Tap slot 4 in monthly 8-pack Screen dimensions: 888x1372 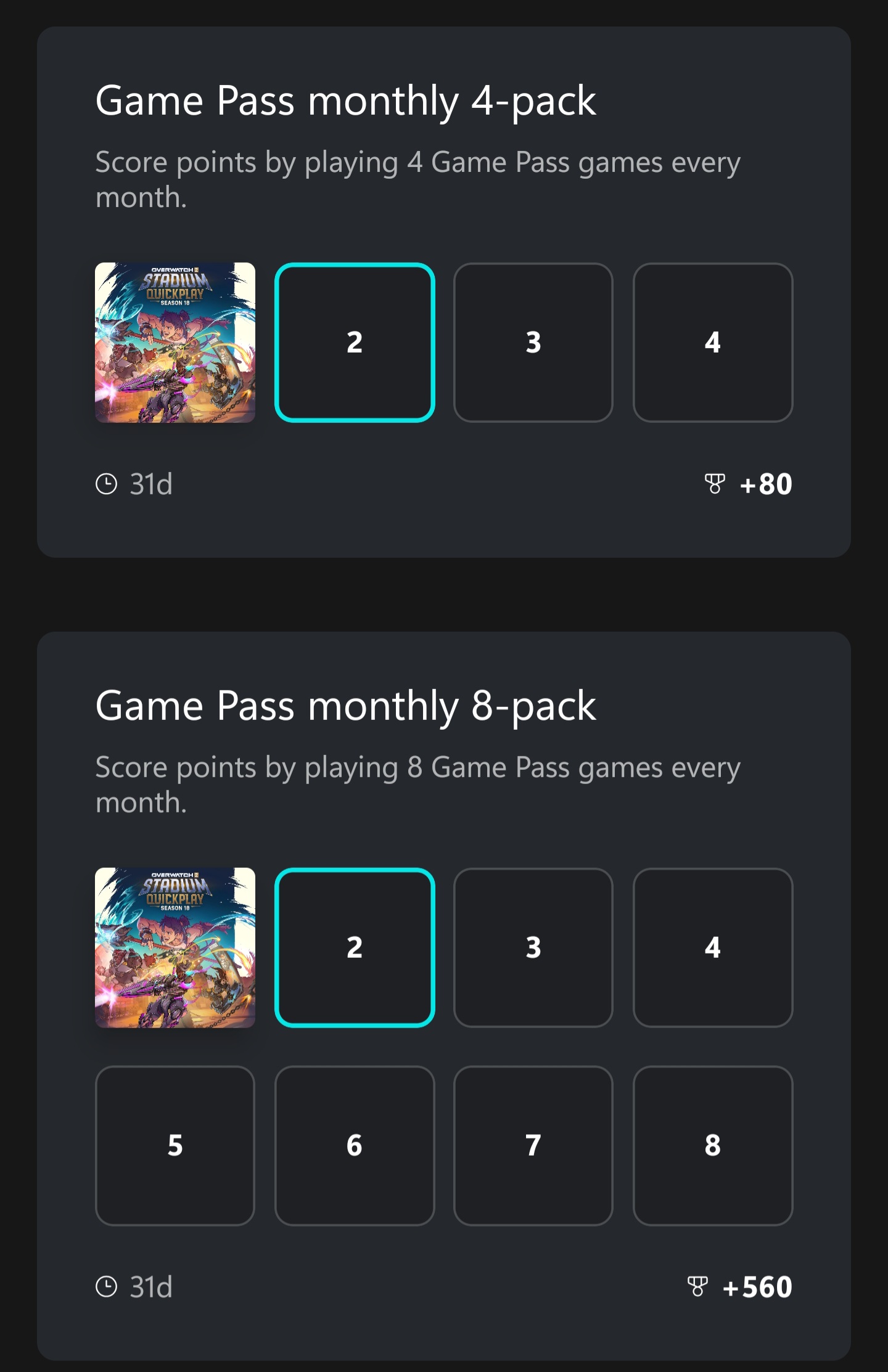point(713,948)
